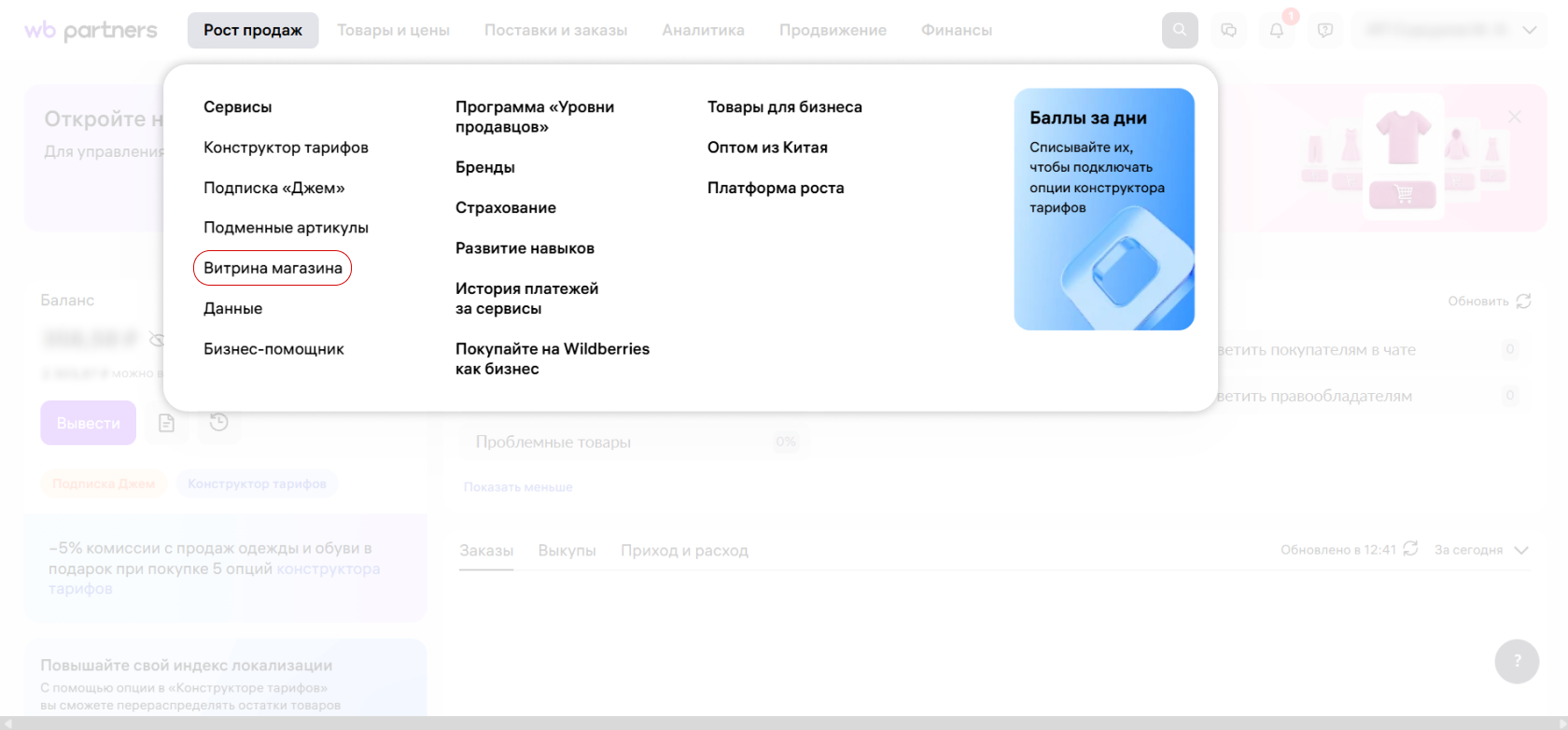This screenshot has height=730, width=1568.
Task: Open Покупайте на Wildberries как бизнес
Action: pyautogui.click(x=553, y=358)
